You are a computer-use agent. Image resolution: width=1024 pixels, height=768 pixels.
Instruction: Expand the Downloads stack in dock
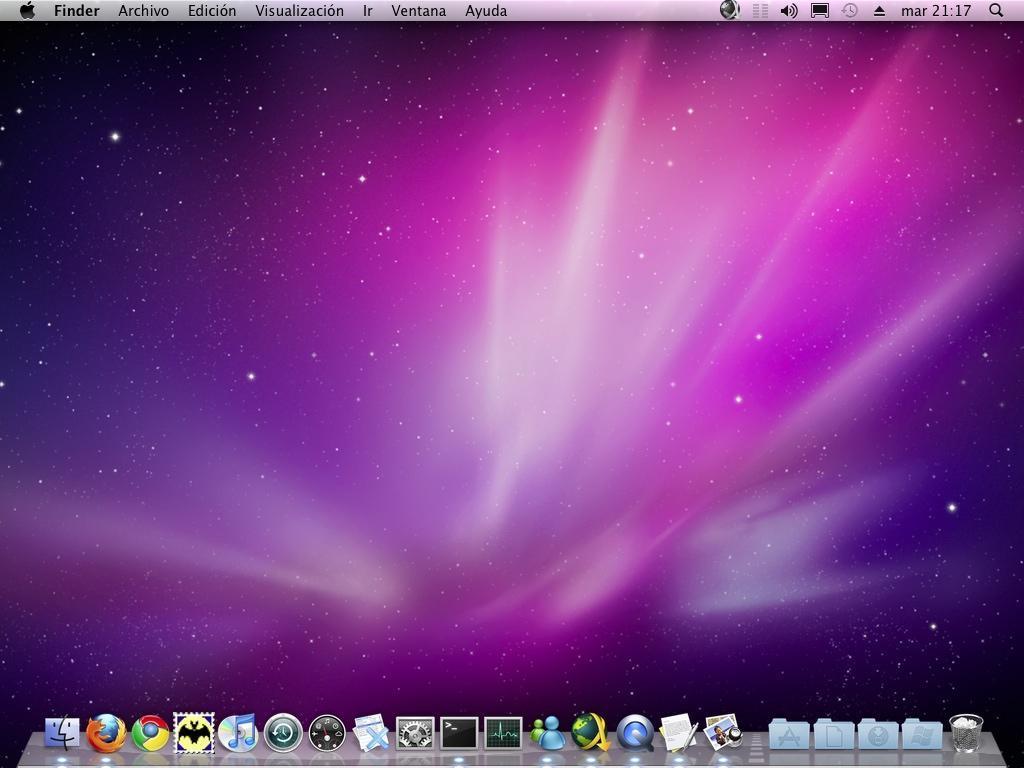(879, 735)
